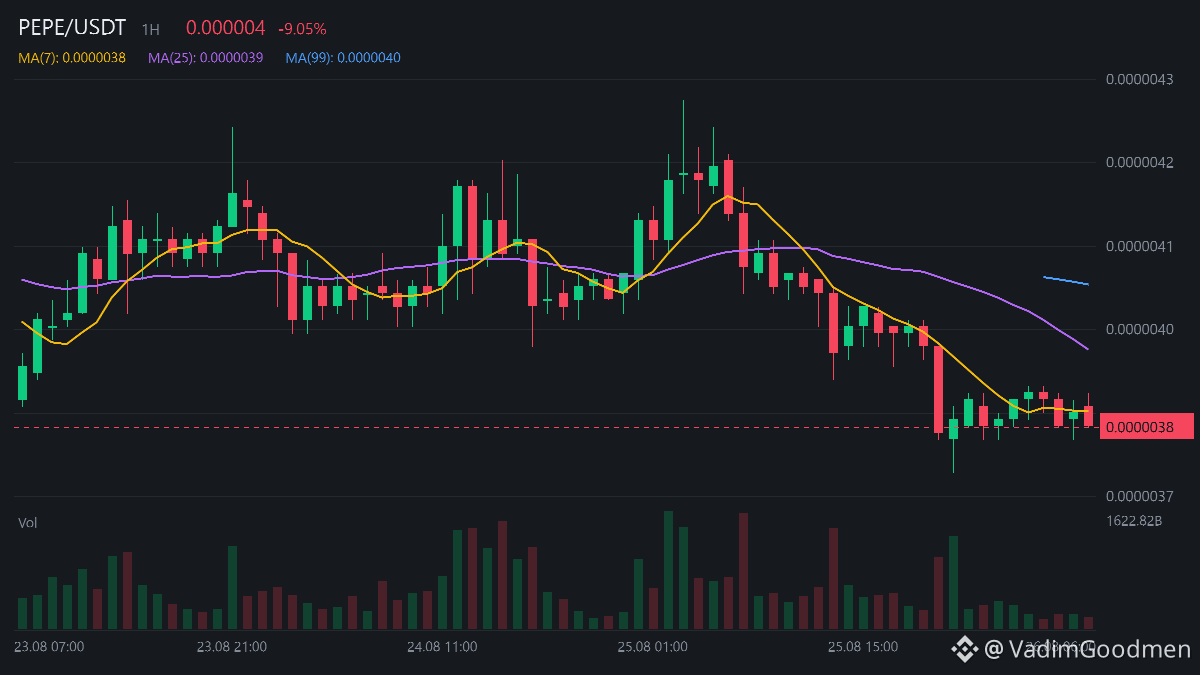Screen dimensions: 1200x675
Task: Click the 23.08 21:00 time label
Action: [x=232, y=647]
